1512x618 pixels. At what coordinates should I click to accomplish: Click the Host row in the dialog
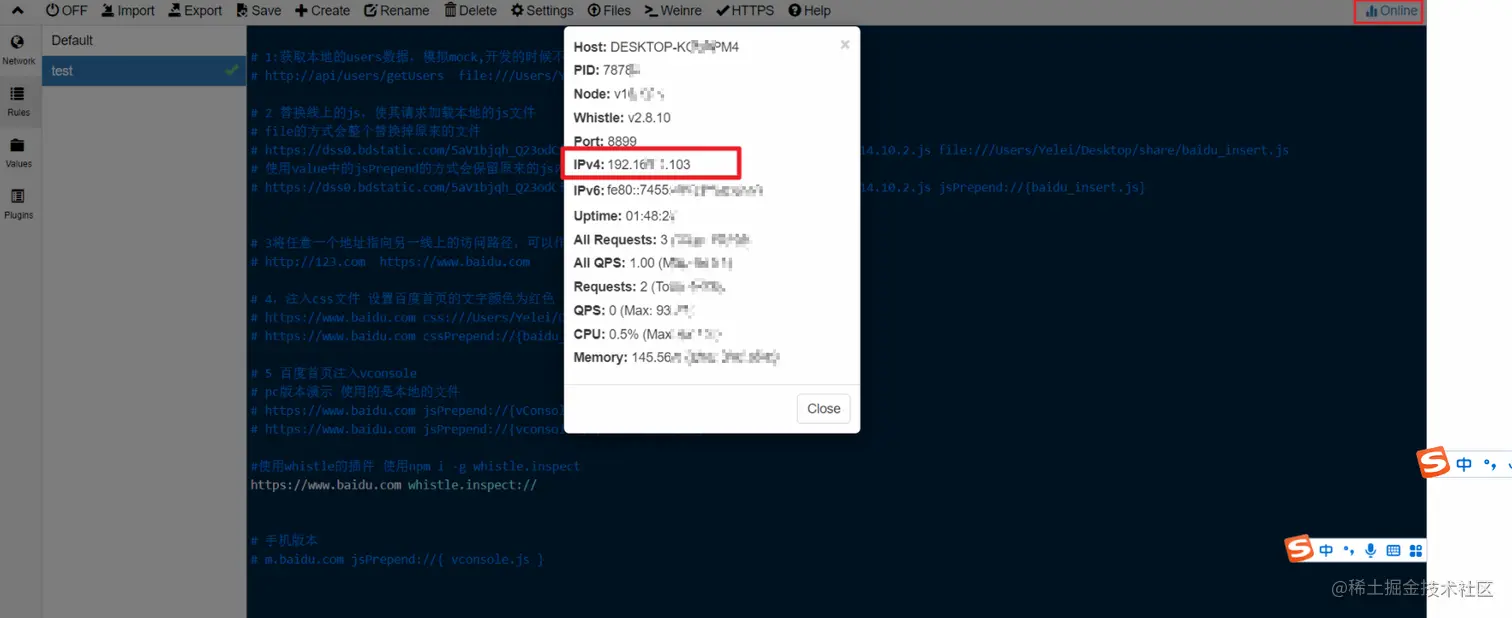pyautogui.click(x=657, y=47)
